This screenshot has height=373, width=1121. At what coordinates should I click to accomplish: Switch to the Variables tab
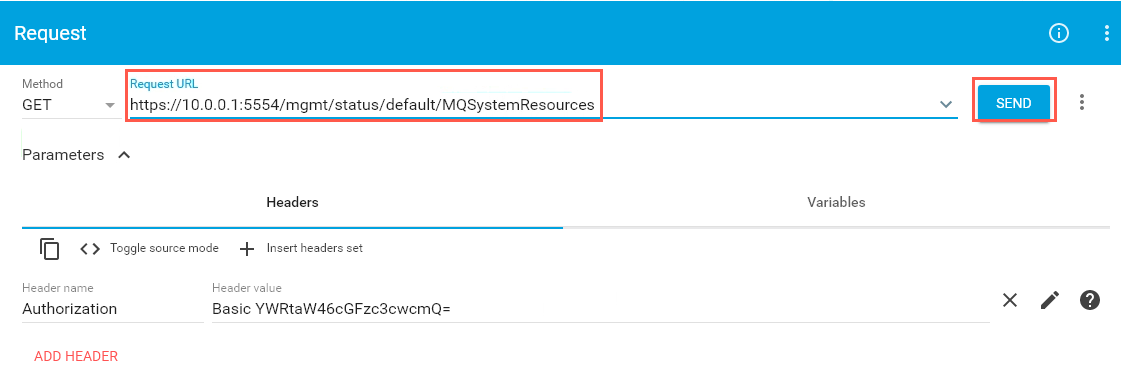(836, 202)
